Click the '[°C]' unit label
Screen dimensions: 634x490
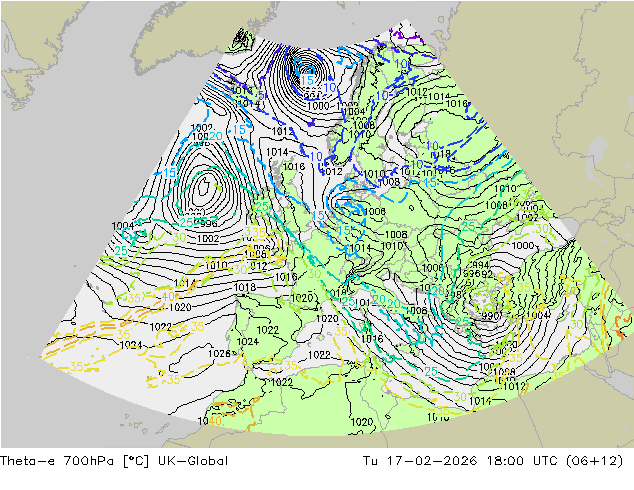pyautogui.click(x=136, y=460)
